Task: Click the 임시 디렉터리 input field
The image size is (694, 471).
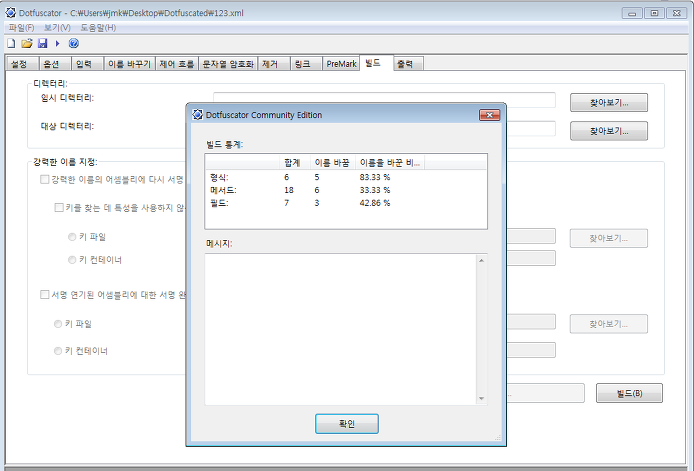Action: [x=384, y=100]
